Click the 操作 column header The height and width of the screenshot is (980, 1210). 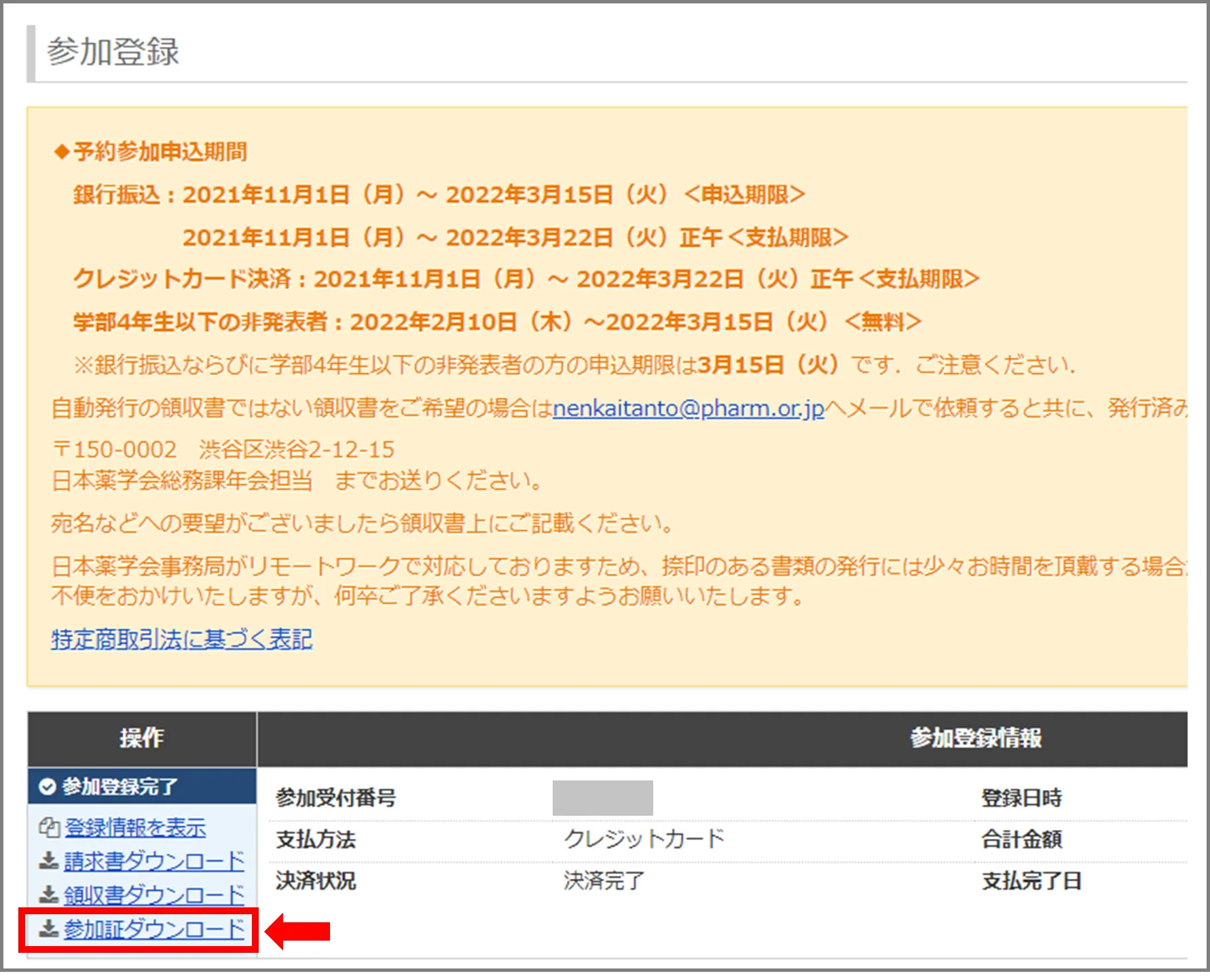click(x=142, y=738)
